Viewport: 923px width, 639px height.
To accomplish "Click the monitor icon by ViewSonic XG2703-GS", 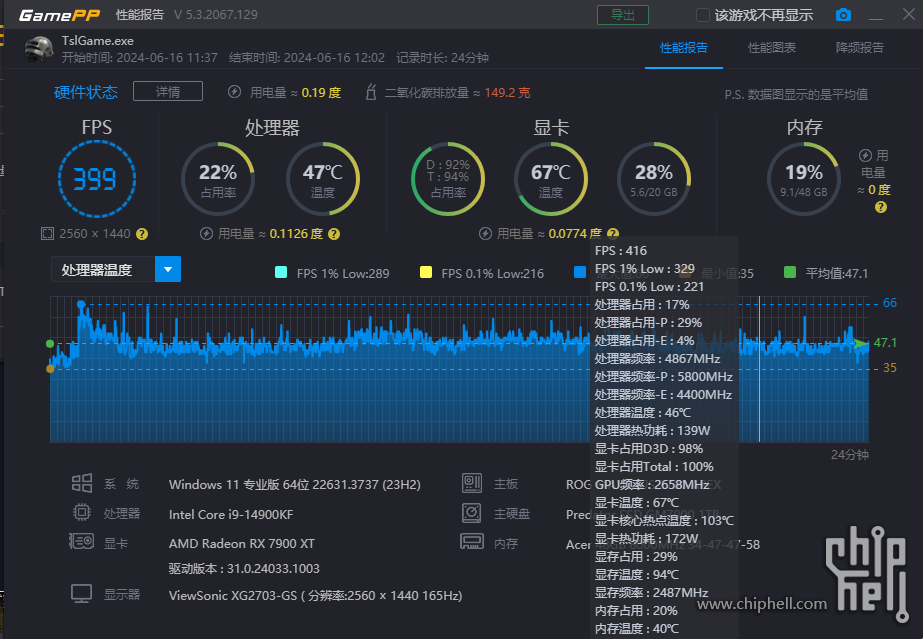I will point(81,594).
